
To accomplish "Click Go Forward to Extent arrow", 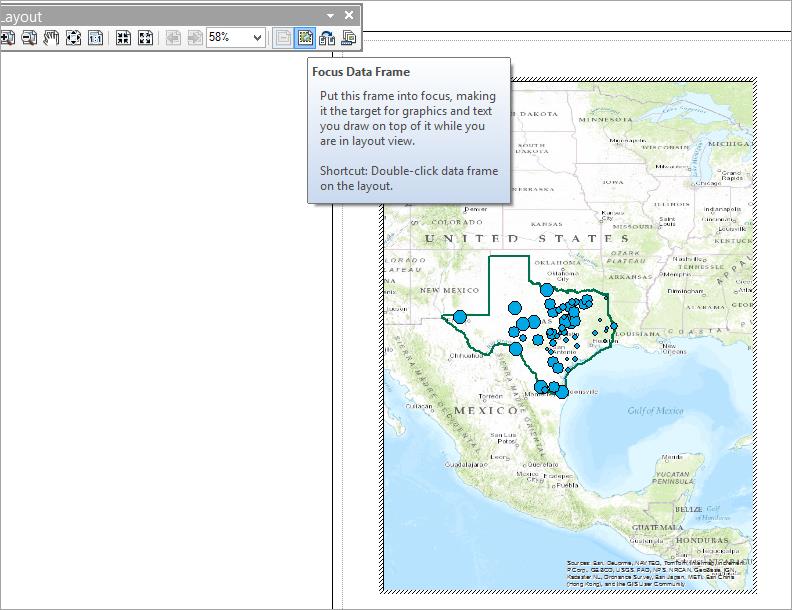I will coord(195,38).
